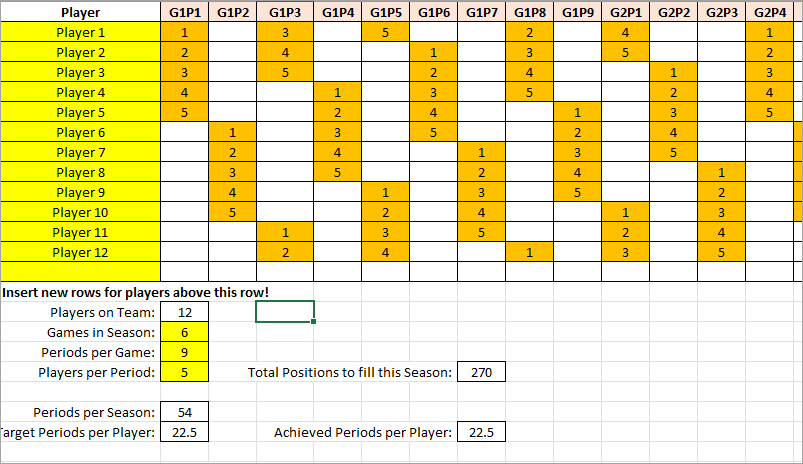Select the Target Periods per Player value
Screen dimensions: 803x464
point(184,432)
